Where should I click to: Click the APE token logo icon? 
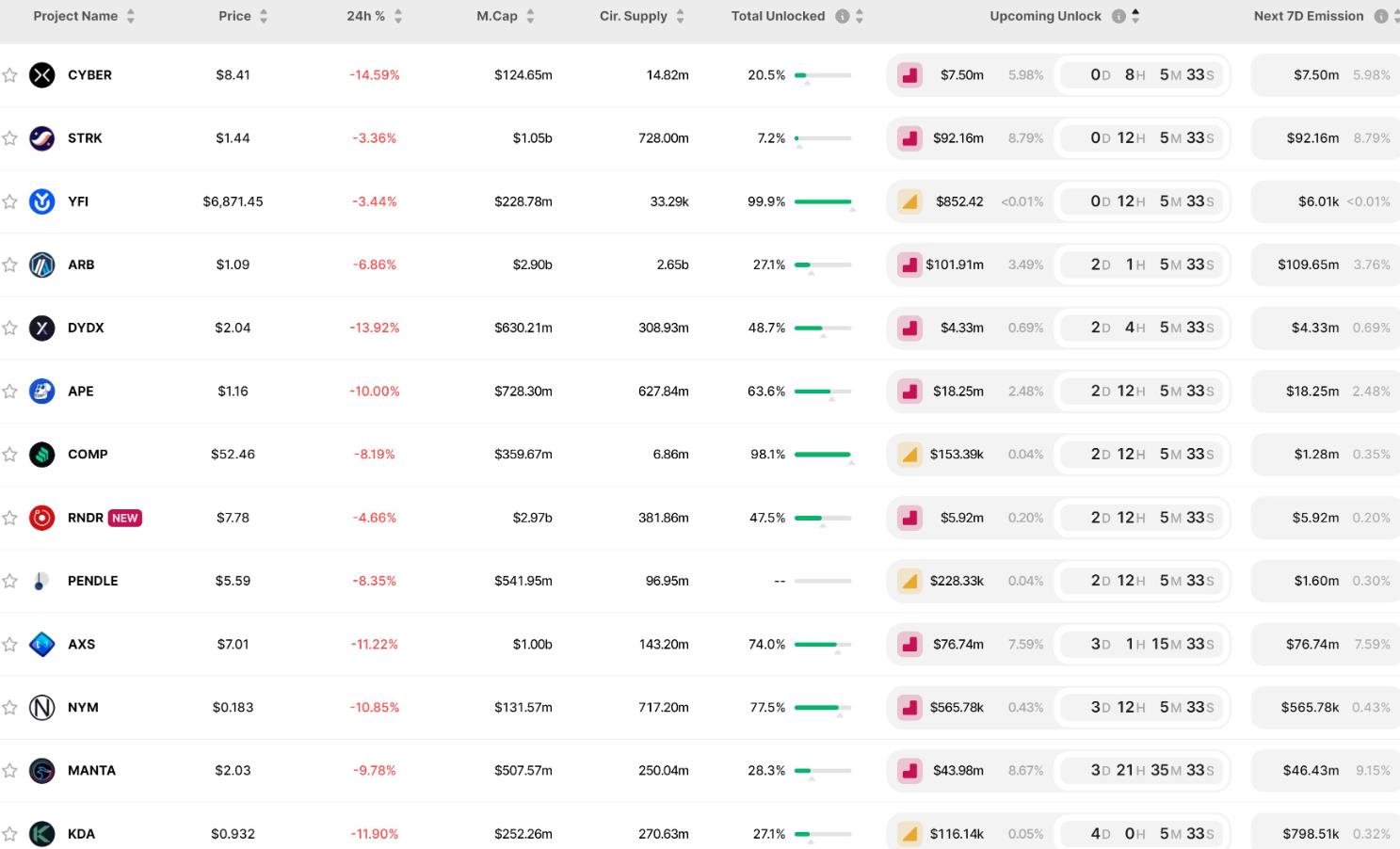42,391
